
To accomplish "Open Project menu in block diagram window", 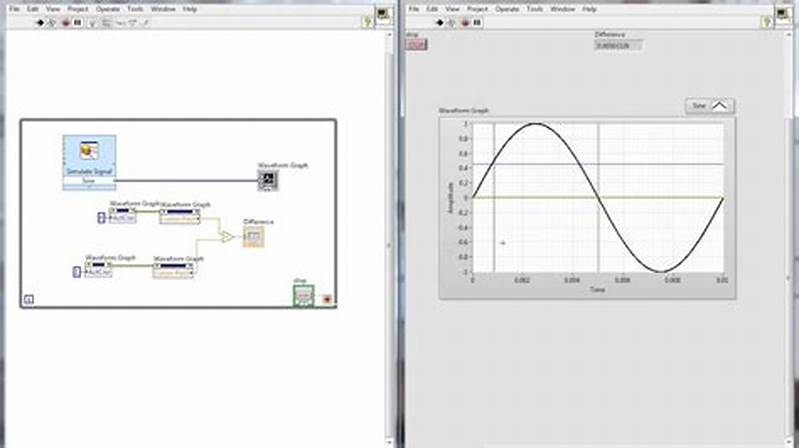I will click(78, 9).
